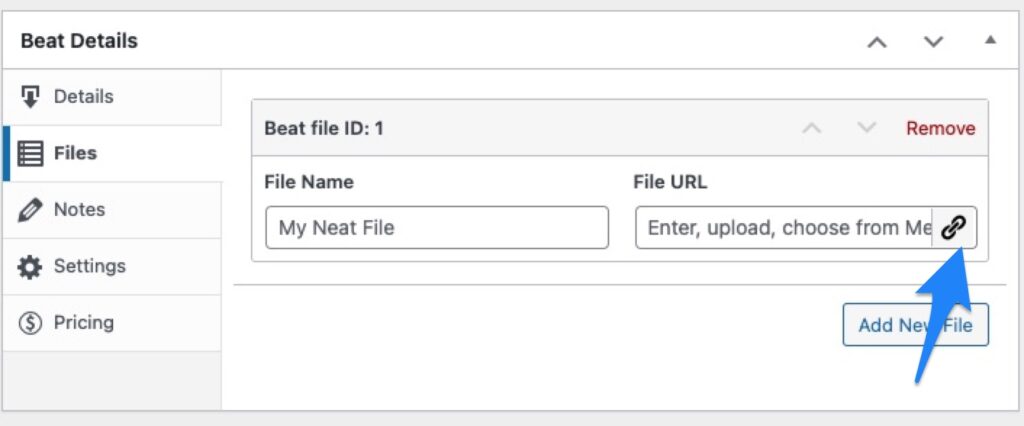Click the Pricing dollar icon
This screenshot has width=1024, height=426.
(x=30, y=323)
